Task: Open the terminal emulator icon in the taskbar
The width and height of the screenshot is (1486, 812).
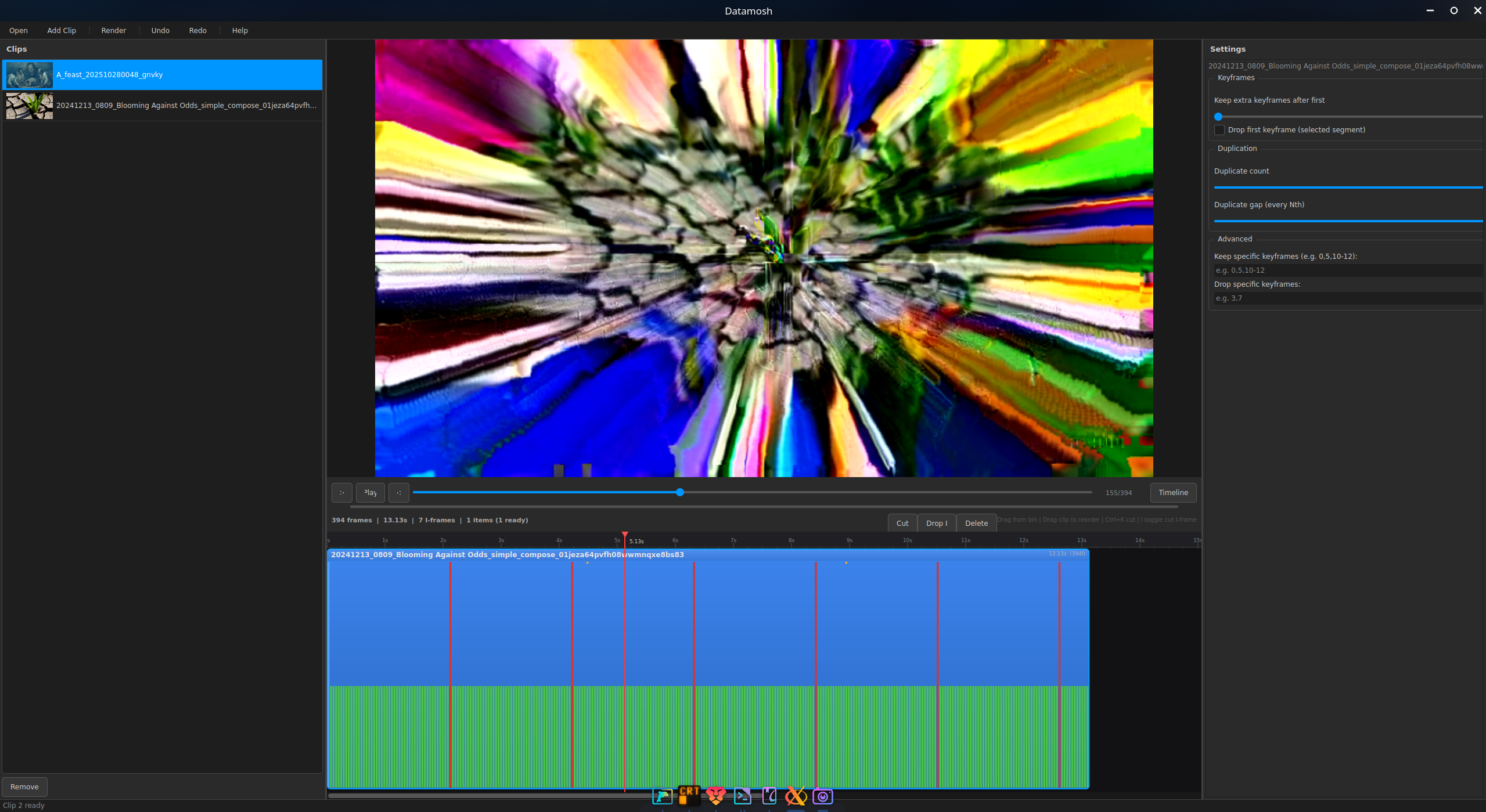Action: pyautogui.click(x=743, y=796)
